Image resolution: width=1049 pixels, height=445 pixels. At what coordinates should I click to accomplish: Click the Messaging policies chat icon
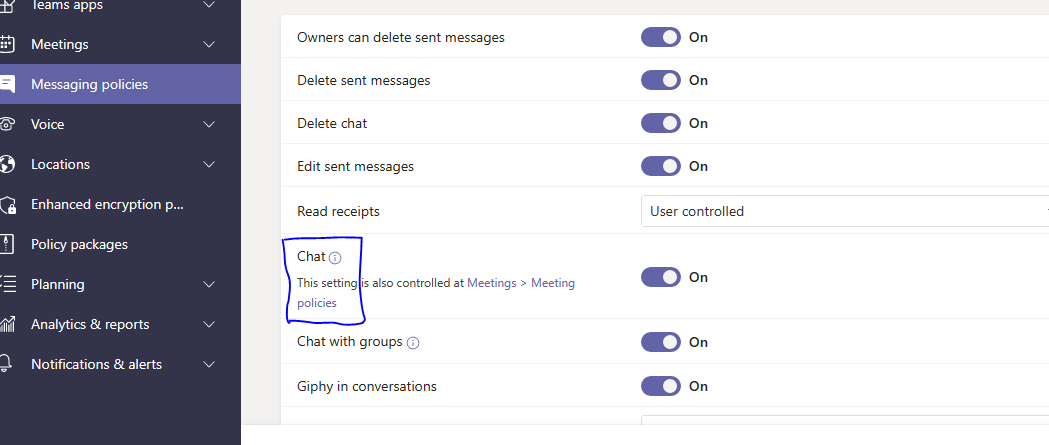(6, 84)
